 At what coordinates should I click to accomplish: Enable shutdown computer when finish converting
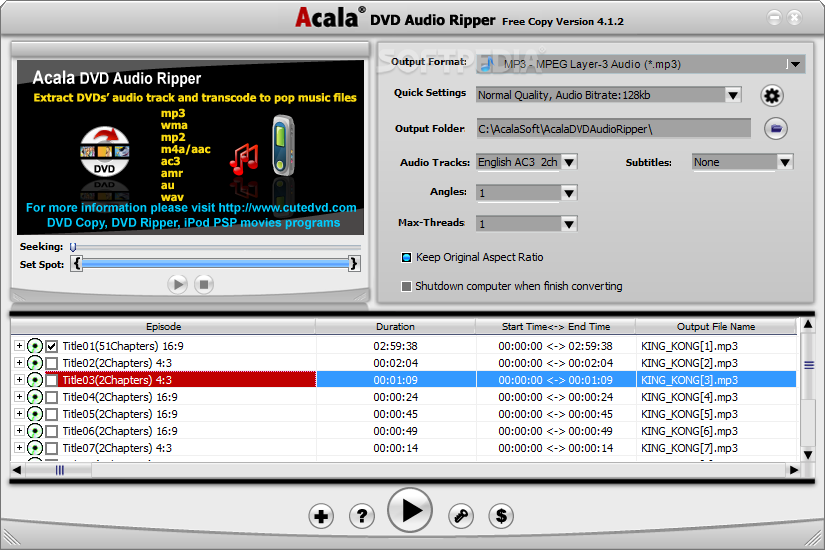[x=406, y=286]
